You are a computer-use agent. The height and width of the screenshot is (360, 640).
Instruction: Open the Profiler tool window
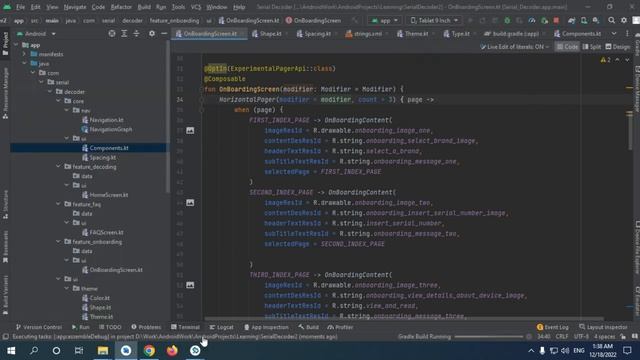coord(340,327)
